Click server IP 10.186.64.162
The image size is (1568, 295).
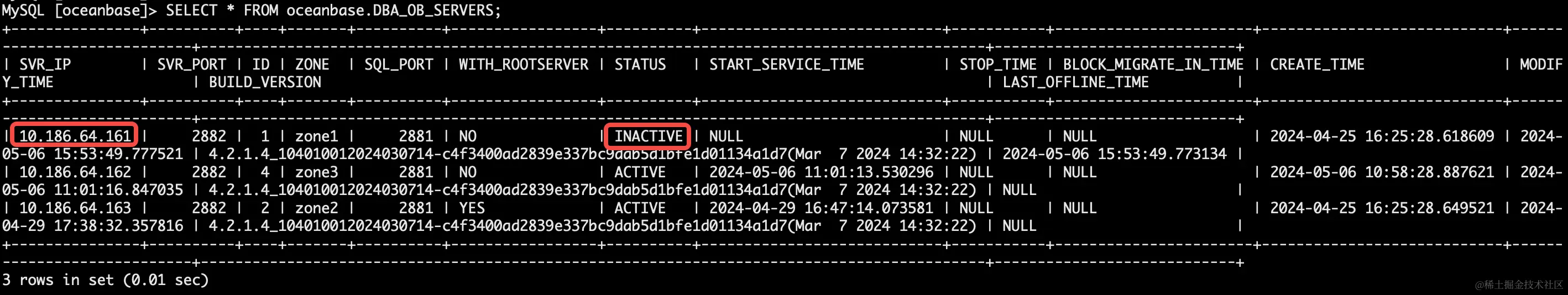[x=75, y=172]
